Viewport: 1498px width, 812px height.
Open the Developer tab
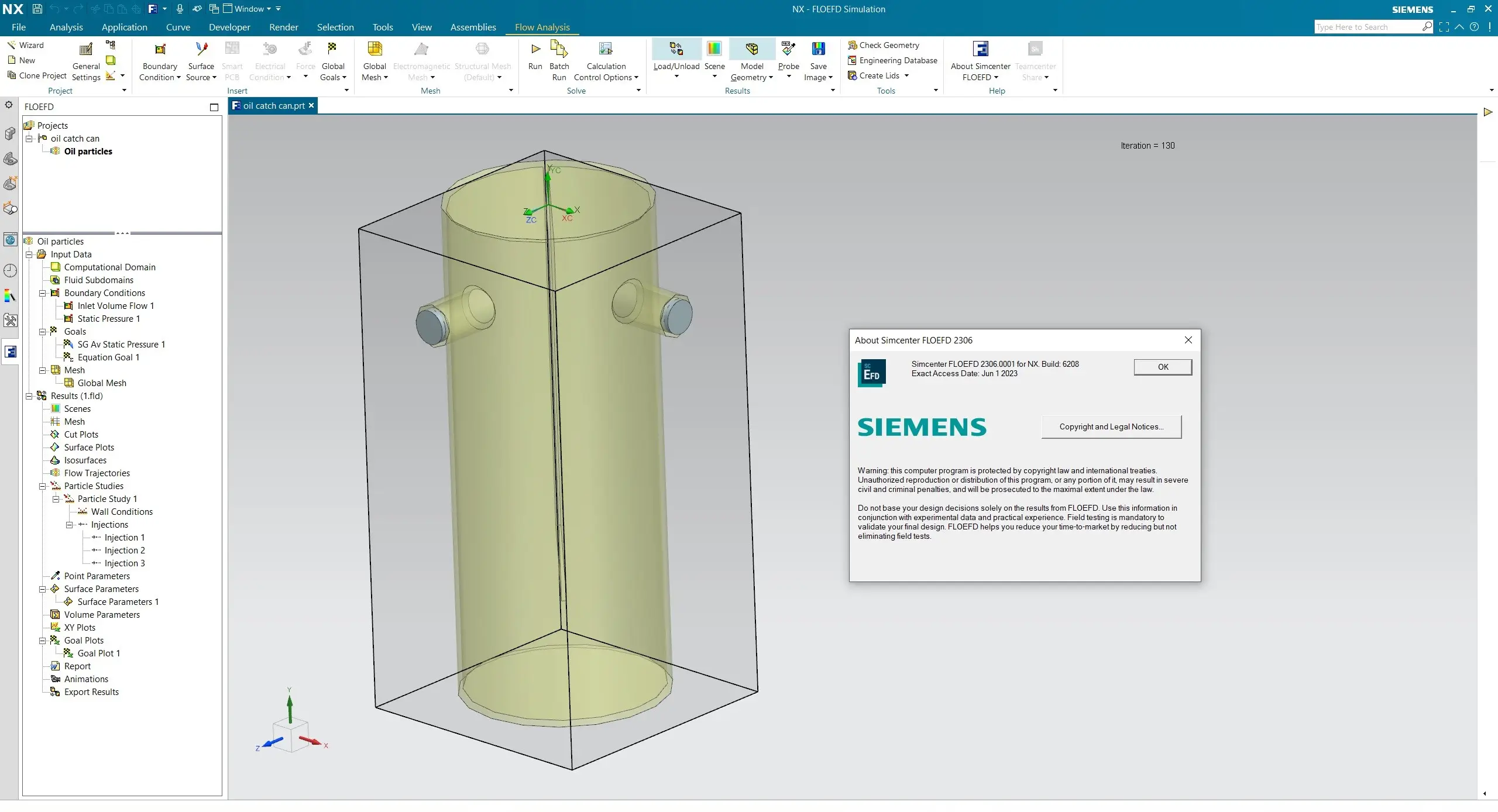point(229,27)
